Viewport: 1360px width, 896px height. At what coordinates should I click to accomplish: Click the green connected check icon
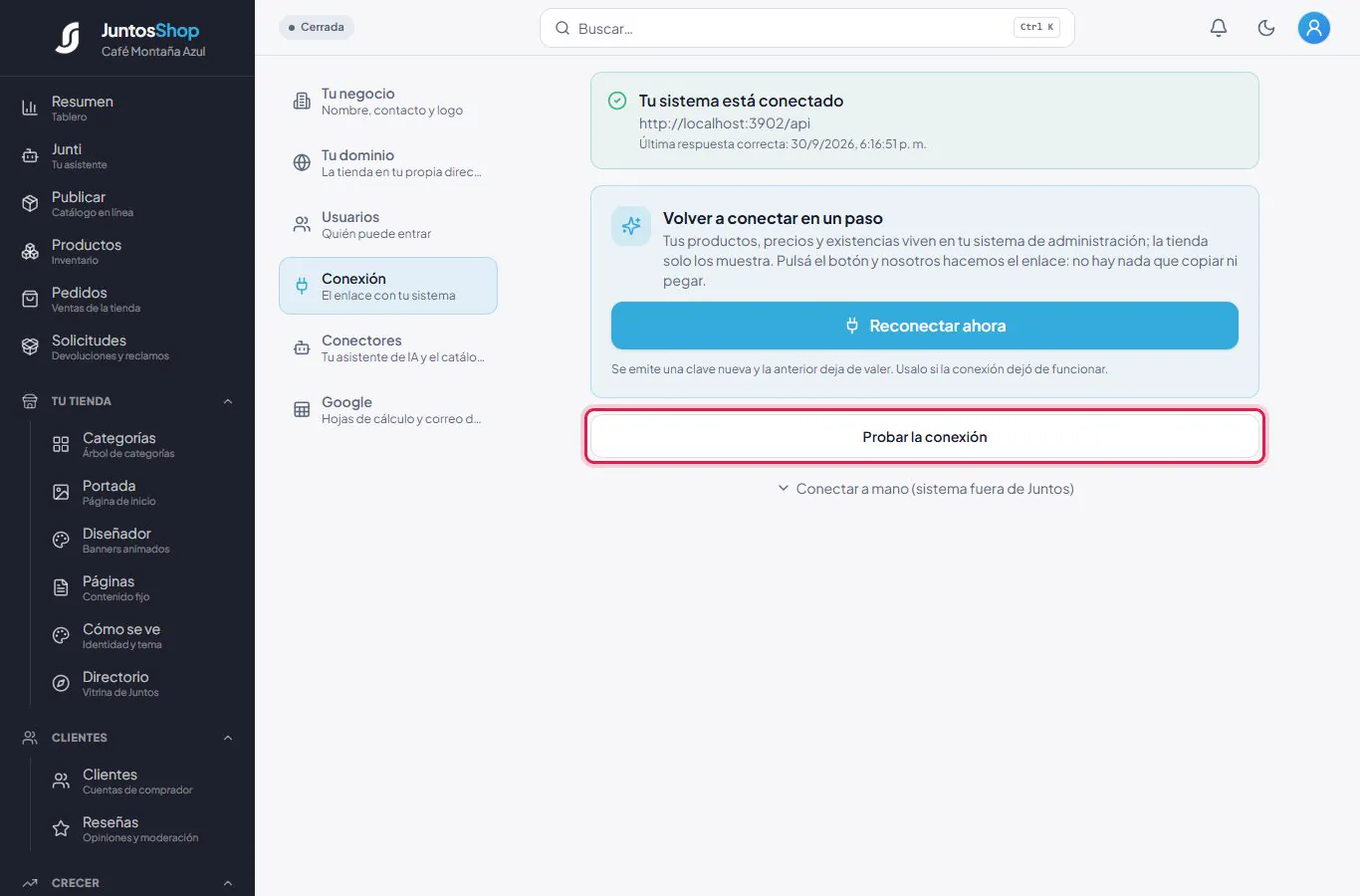[x=617, y=101]
